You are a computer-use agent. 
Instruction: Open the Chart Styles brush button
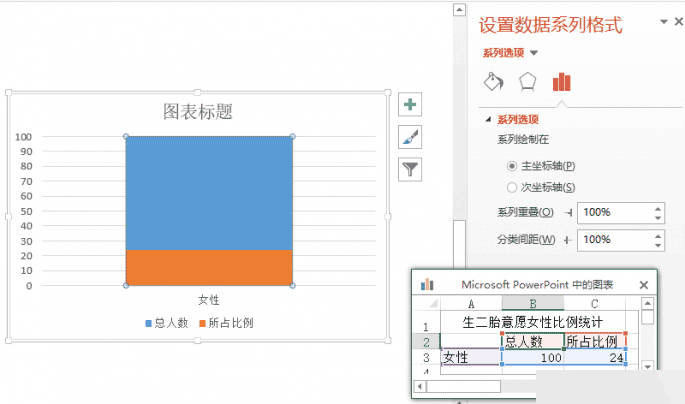point(410,137)
